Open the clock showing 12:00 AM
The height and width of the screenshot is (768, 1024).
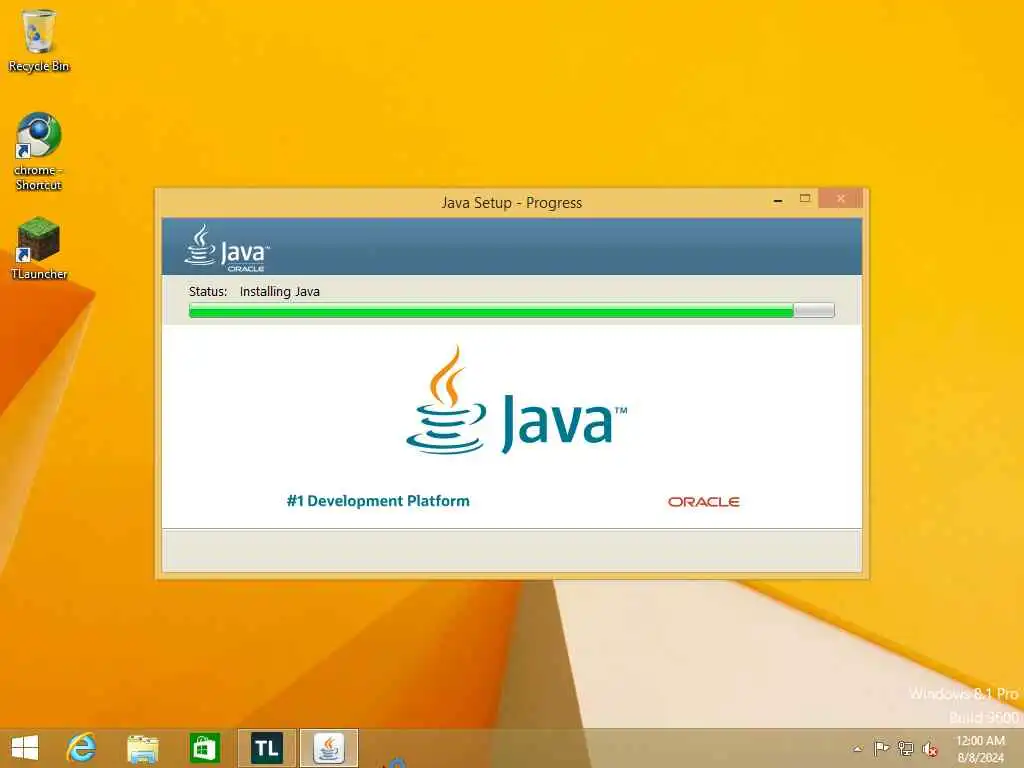click(x=980, y=748)
